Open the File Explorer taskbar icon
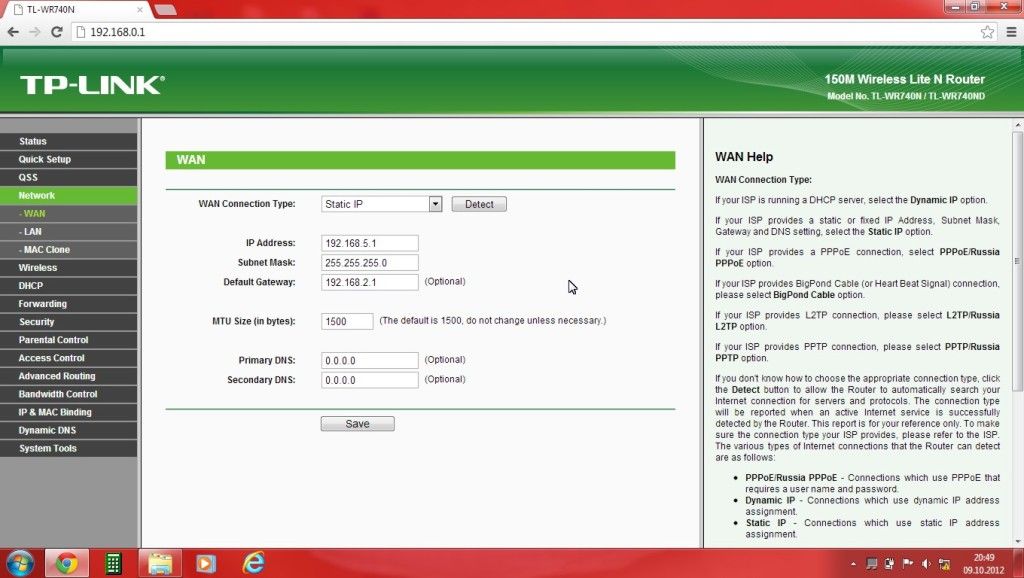The height and width of the screenshot is (578, 1024). click(160, 563)
